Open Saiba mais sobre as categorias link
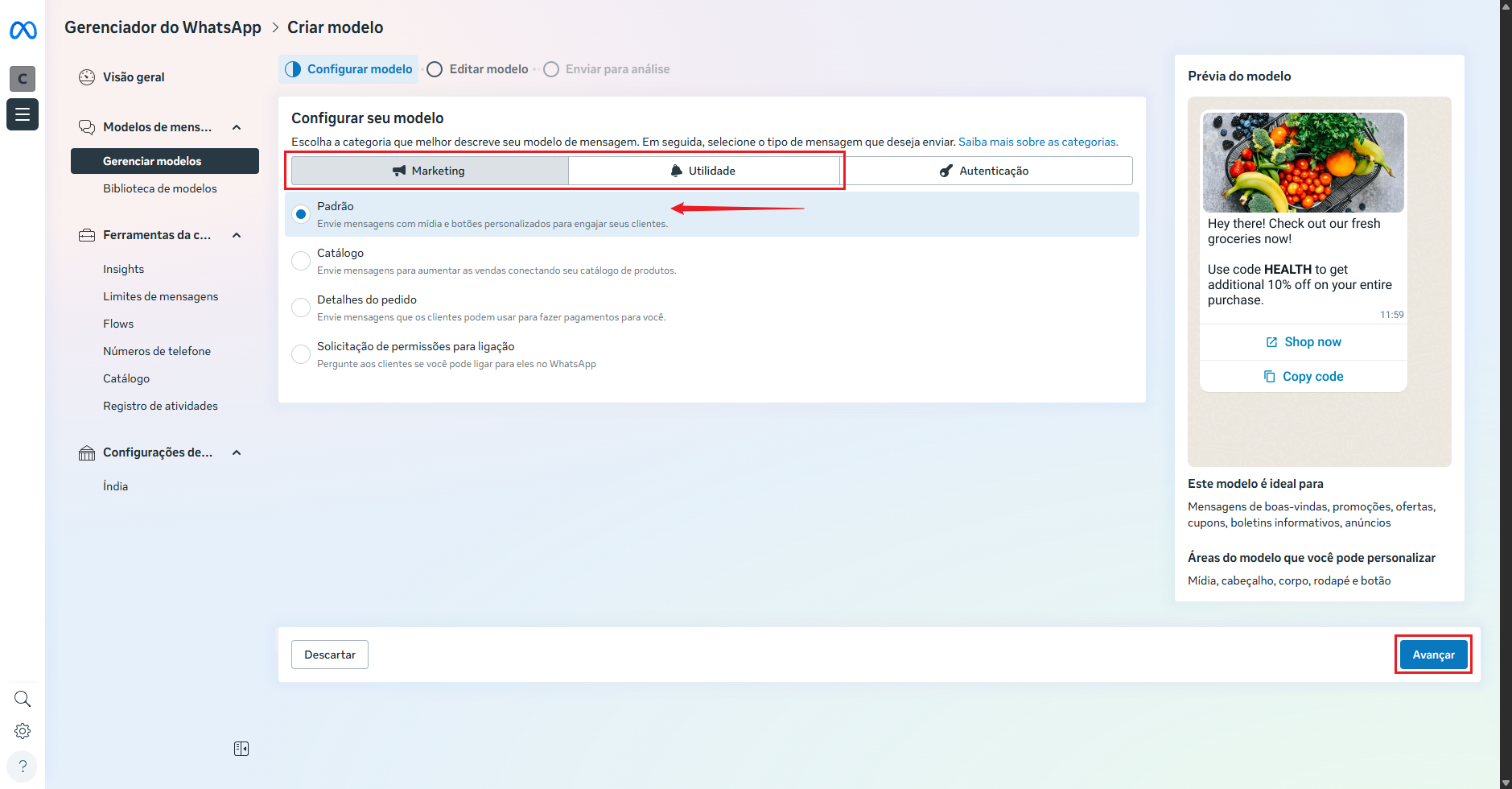1512x789 pixels. (1037, 142)
